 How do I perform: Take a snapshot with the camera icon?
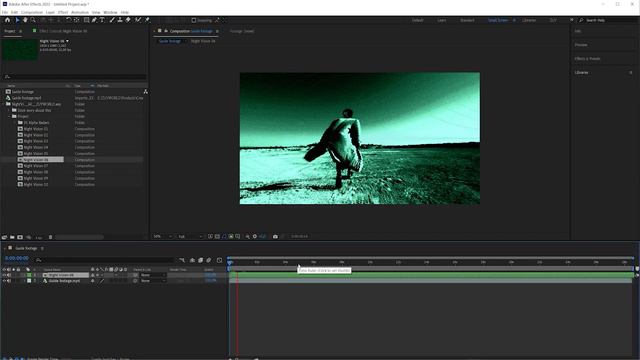(x=275, y=236)
